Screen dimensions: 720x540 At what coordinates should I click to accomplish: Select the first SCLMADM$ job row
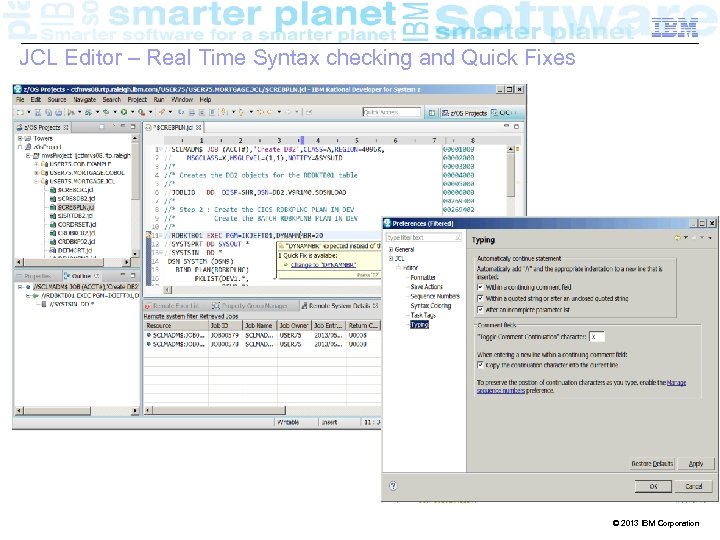coord(262,335)
